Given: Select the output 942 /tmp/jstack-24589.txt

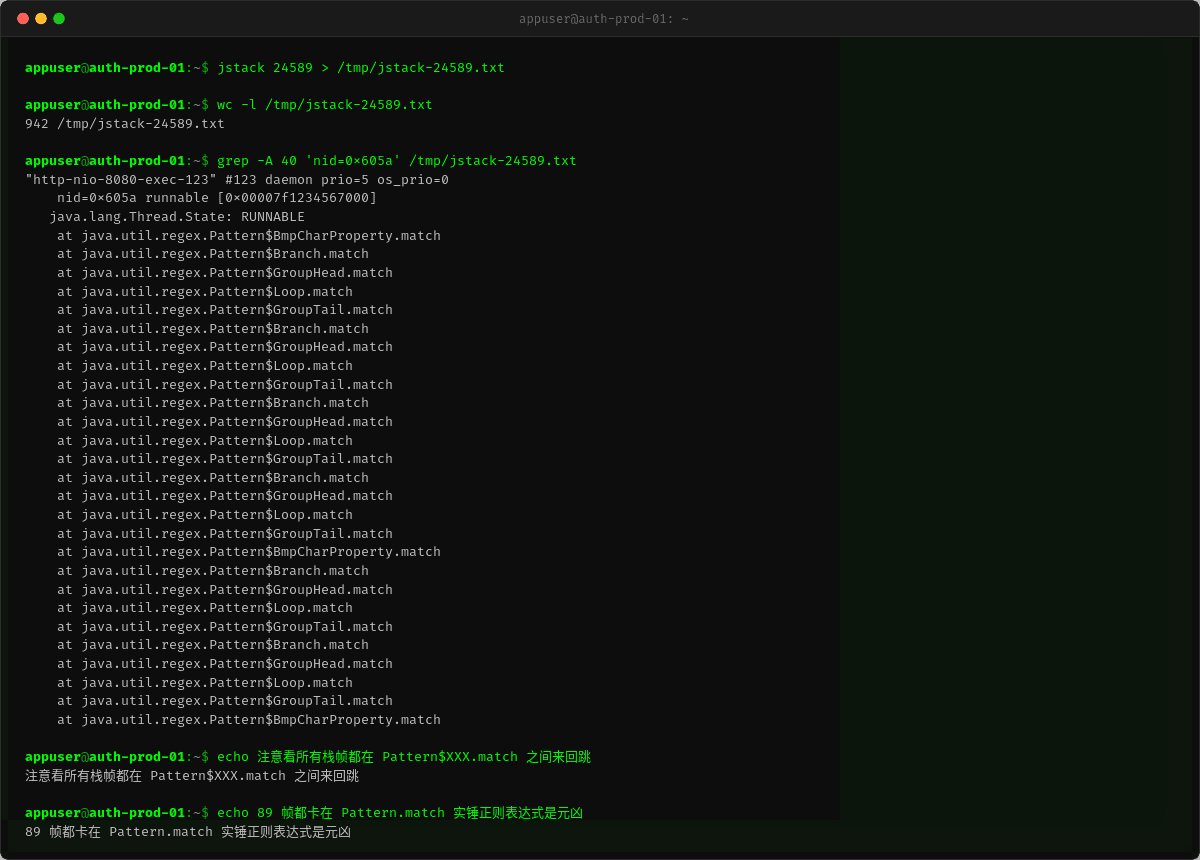Looking at the screenshot, I should (125, 124).
